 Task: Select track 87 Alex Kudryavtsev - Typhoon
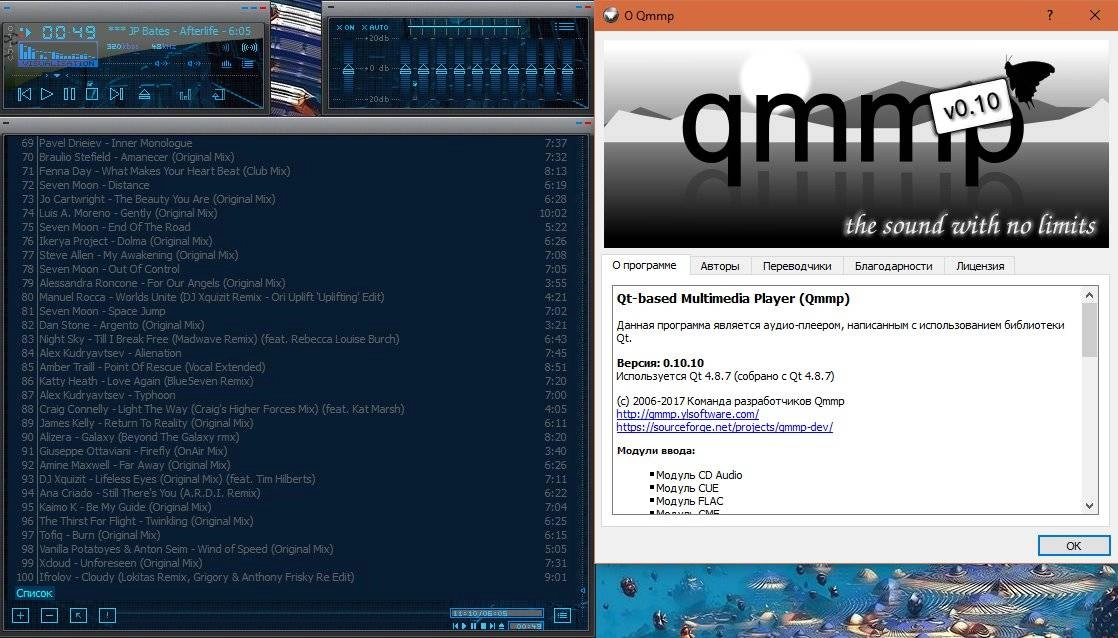[292, 396]
